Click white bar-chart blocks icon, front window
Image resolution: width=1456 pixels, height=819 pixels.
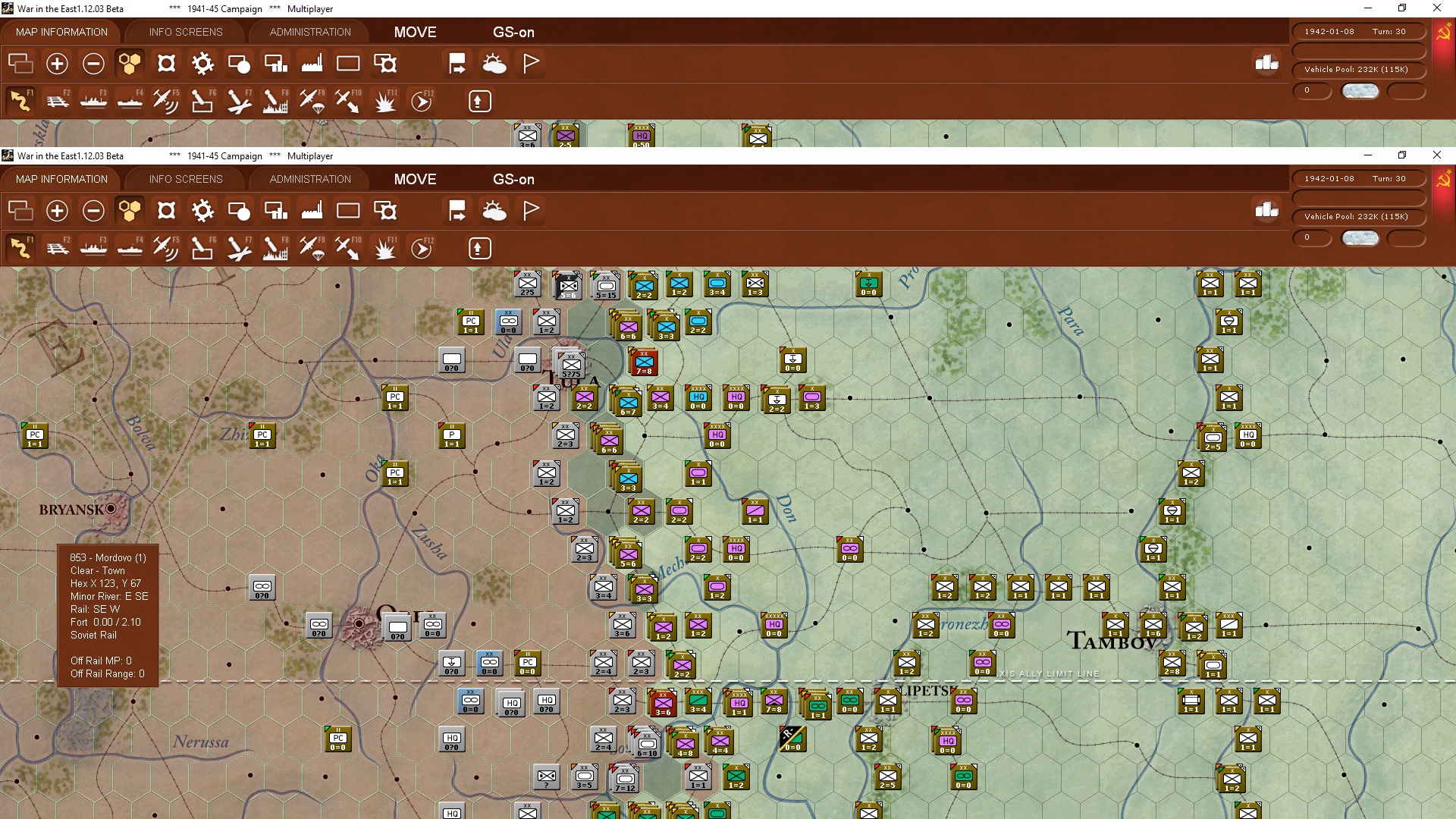1266,210
